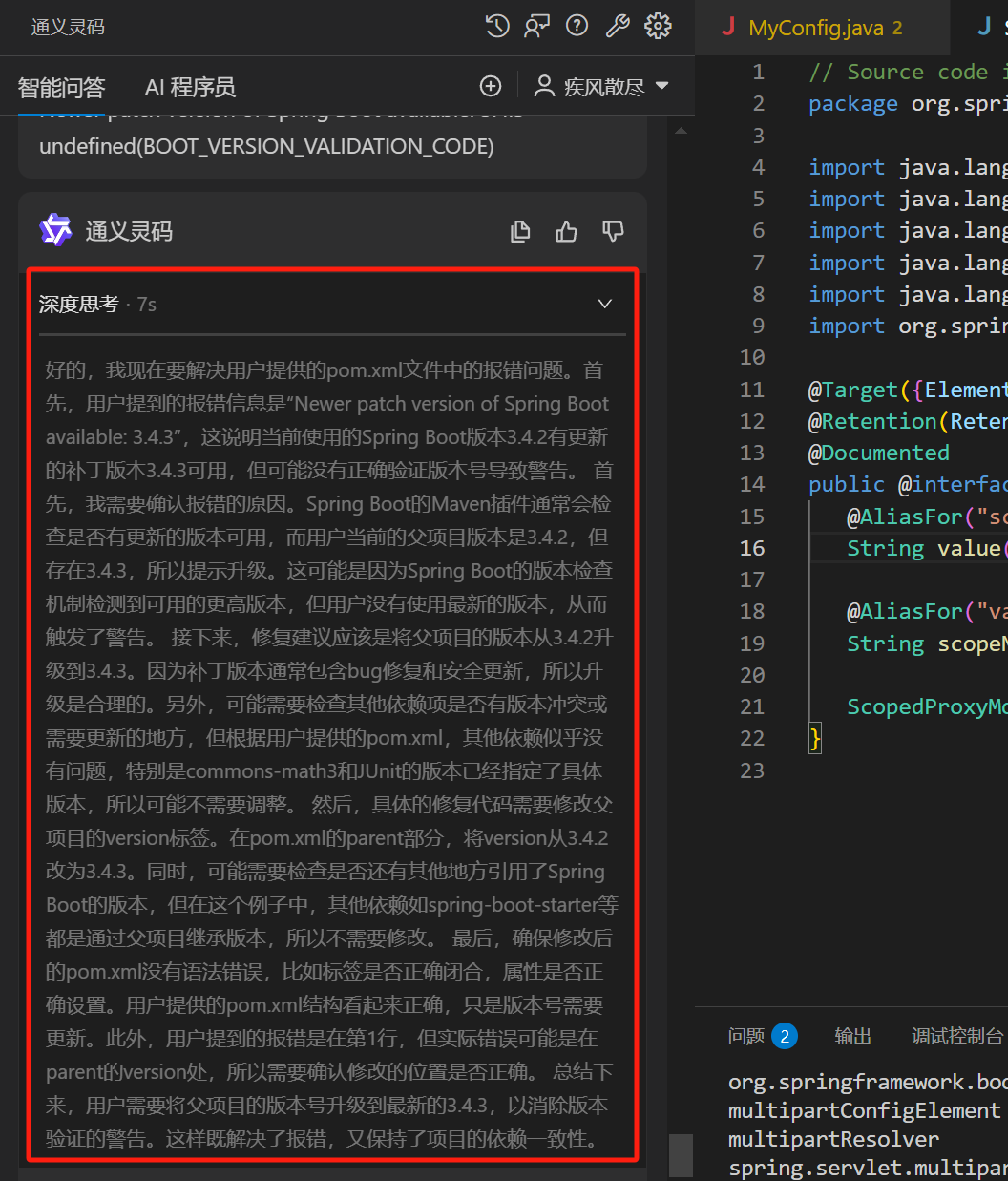Click the @Target annotation in editor

tap(853, 390)
